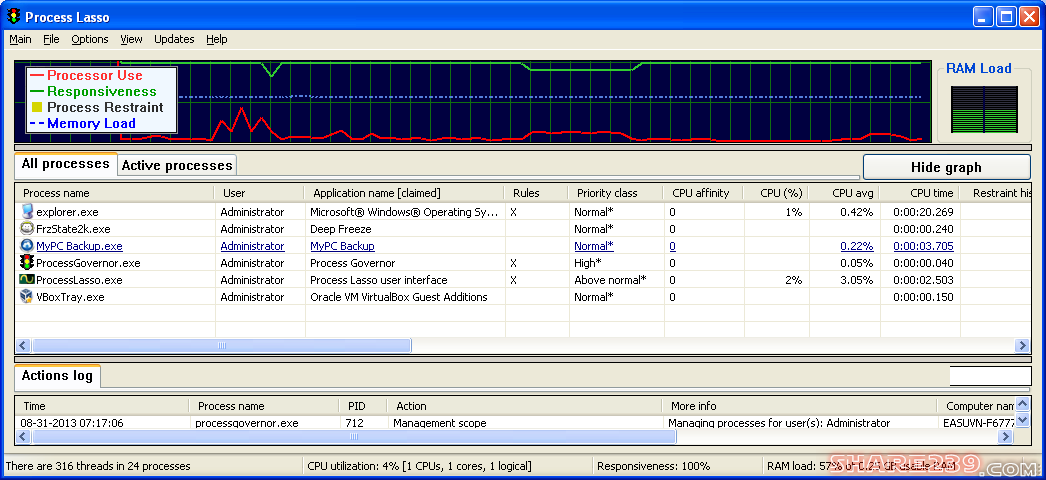Sort by CPU avg column header
The width and height of the screenshot is (1046, 480).
pyautogui.click(x=844, y=193)
